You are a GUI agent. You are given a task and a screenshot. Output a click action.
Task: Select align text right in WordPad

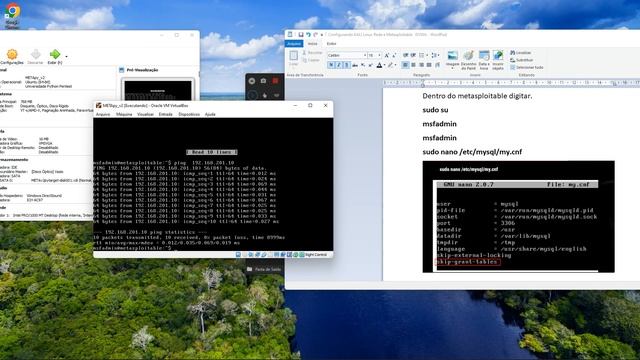421,65
